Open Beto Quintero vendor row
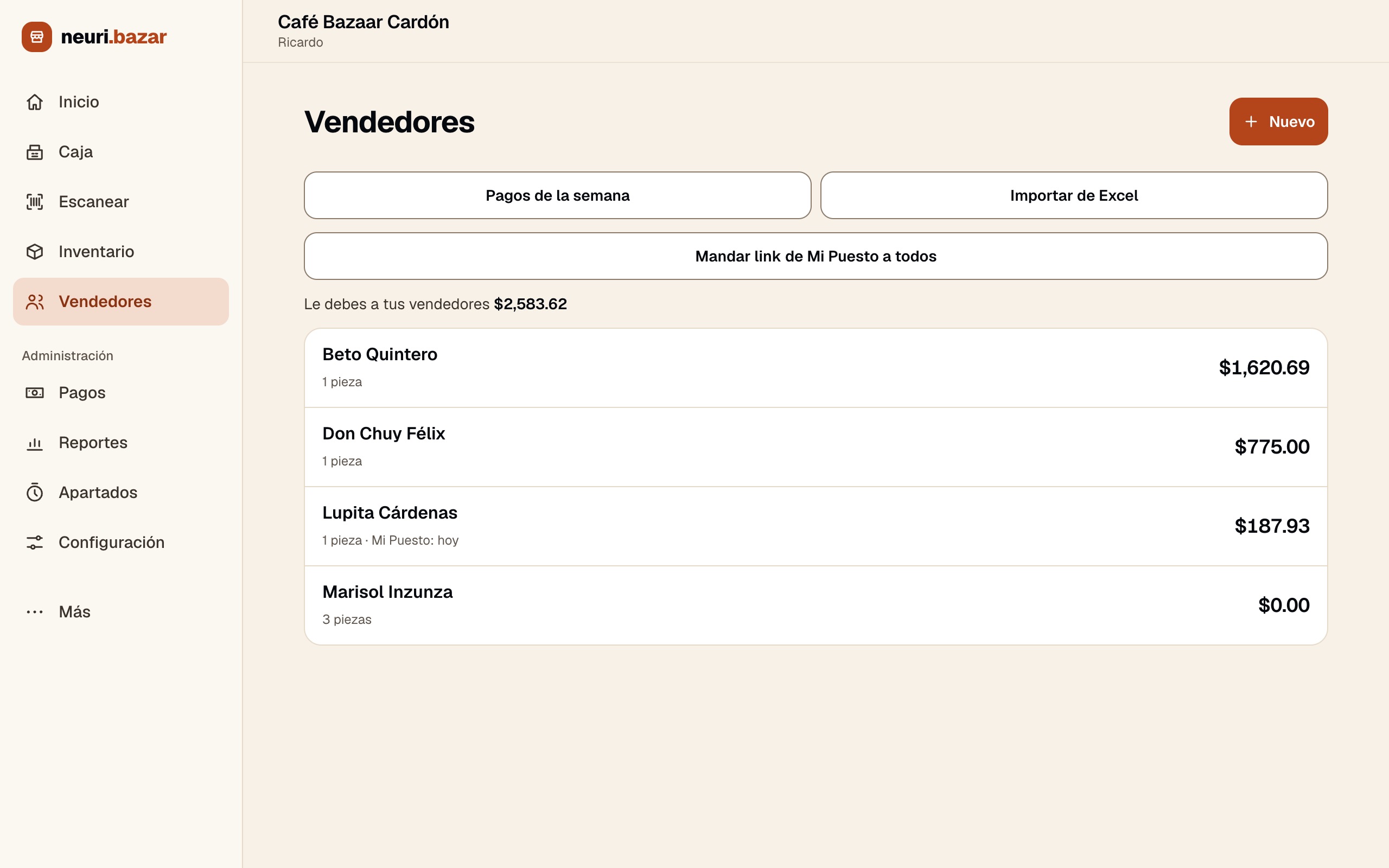Image resolution: width=1389 pixels, height=868 pixels. tap(815, 368)
